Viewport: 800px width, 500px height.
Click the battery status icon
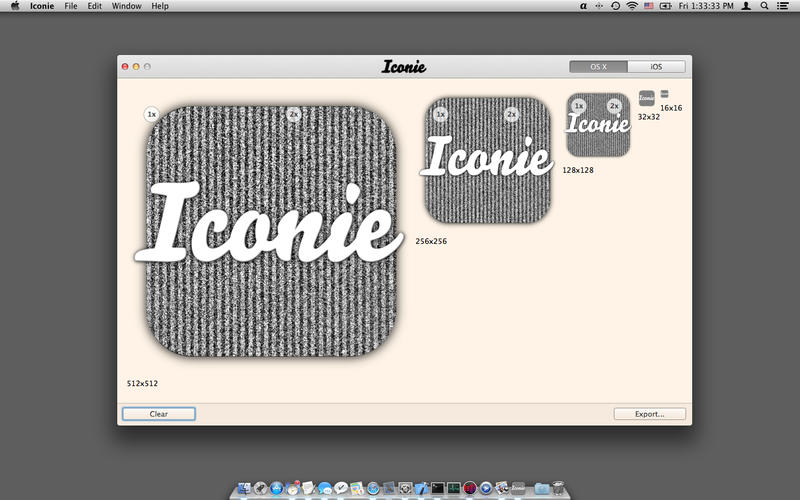(x=665, y=6)
